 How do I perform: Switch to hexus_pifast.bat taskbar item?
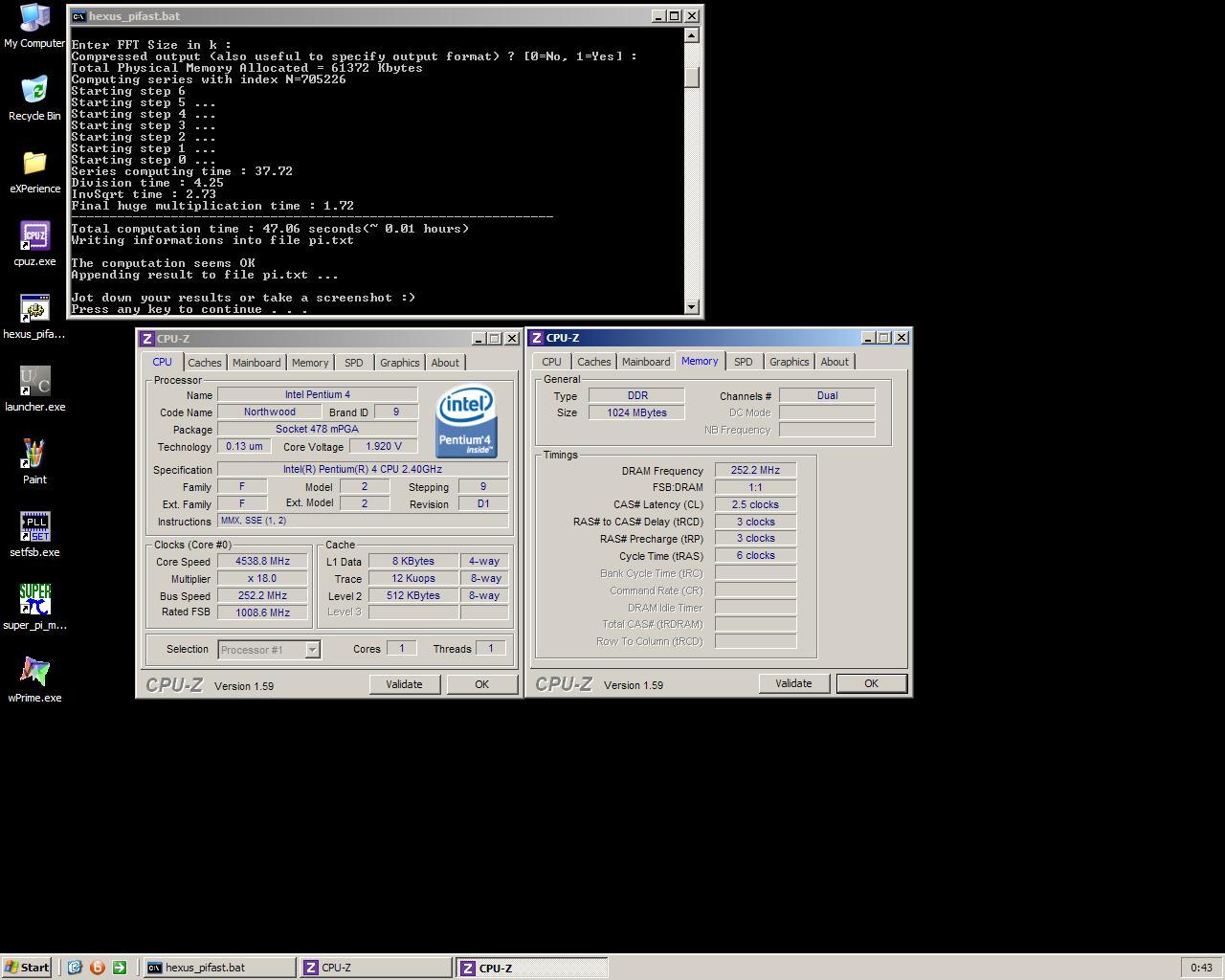coord(218,968)
